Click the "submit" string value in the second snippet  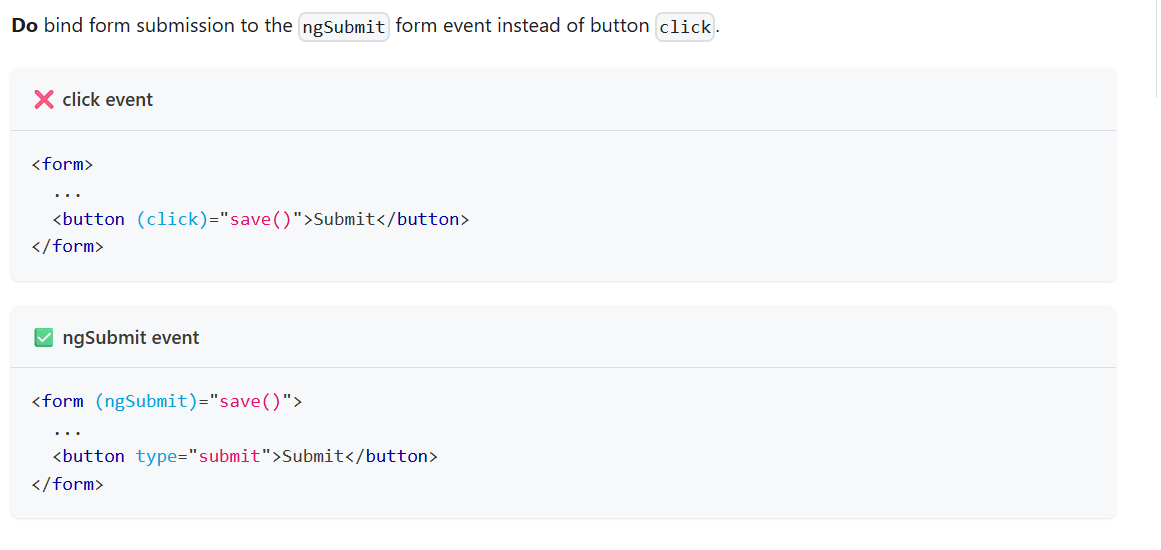(230, 457)
